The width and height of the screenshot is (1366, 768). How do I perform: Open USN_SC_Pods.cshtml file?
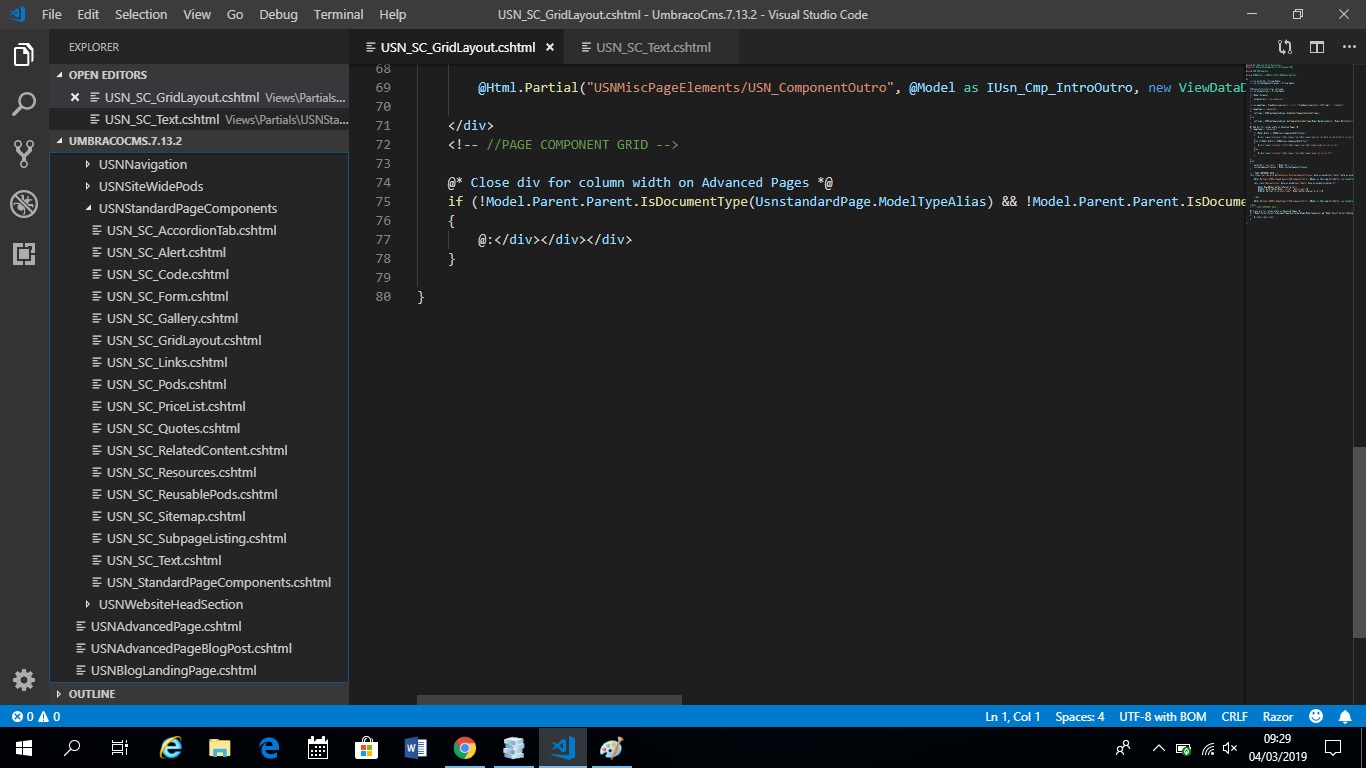166,384
